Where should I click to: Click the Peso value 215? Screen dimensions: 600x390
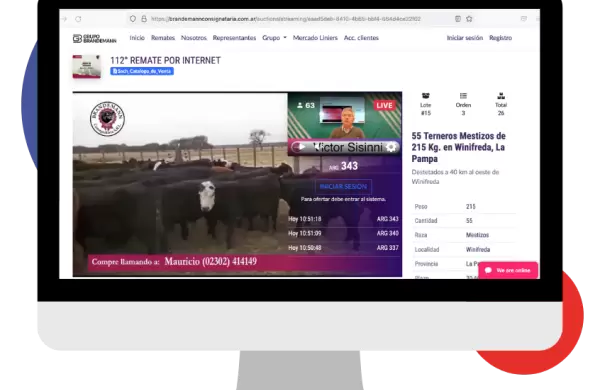pos(471,206)
